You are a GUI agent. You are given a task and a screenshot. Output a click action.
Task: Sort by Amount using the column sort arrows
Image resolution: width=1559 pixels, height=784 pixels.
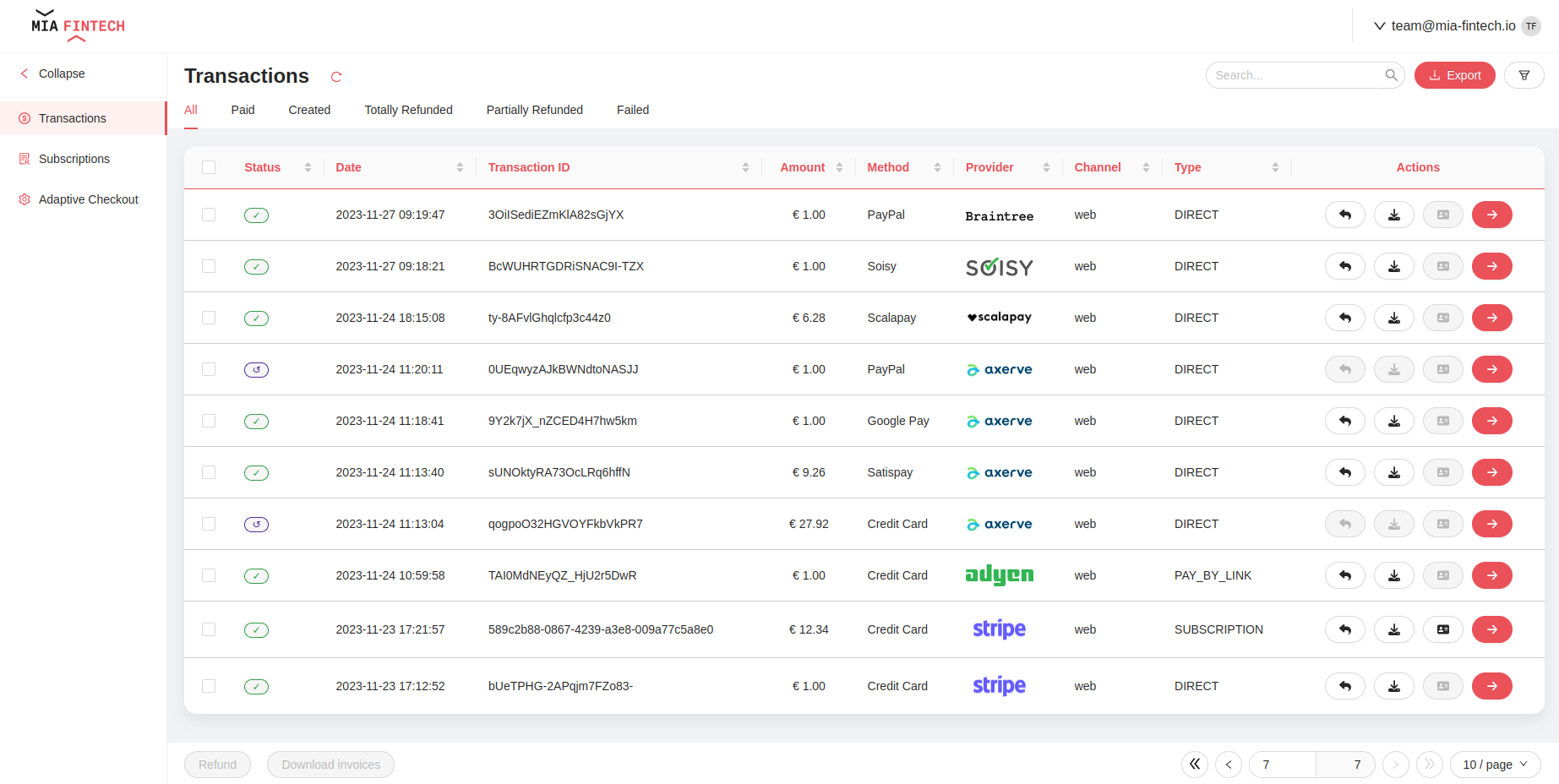pyautogui.click(x=838, y=167)
